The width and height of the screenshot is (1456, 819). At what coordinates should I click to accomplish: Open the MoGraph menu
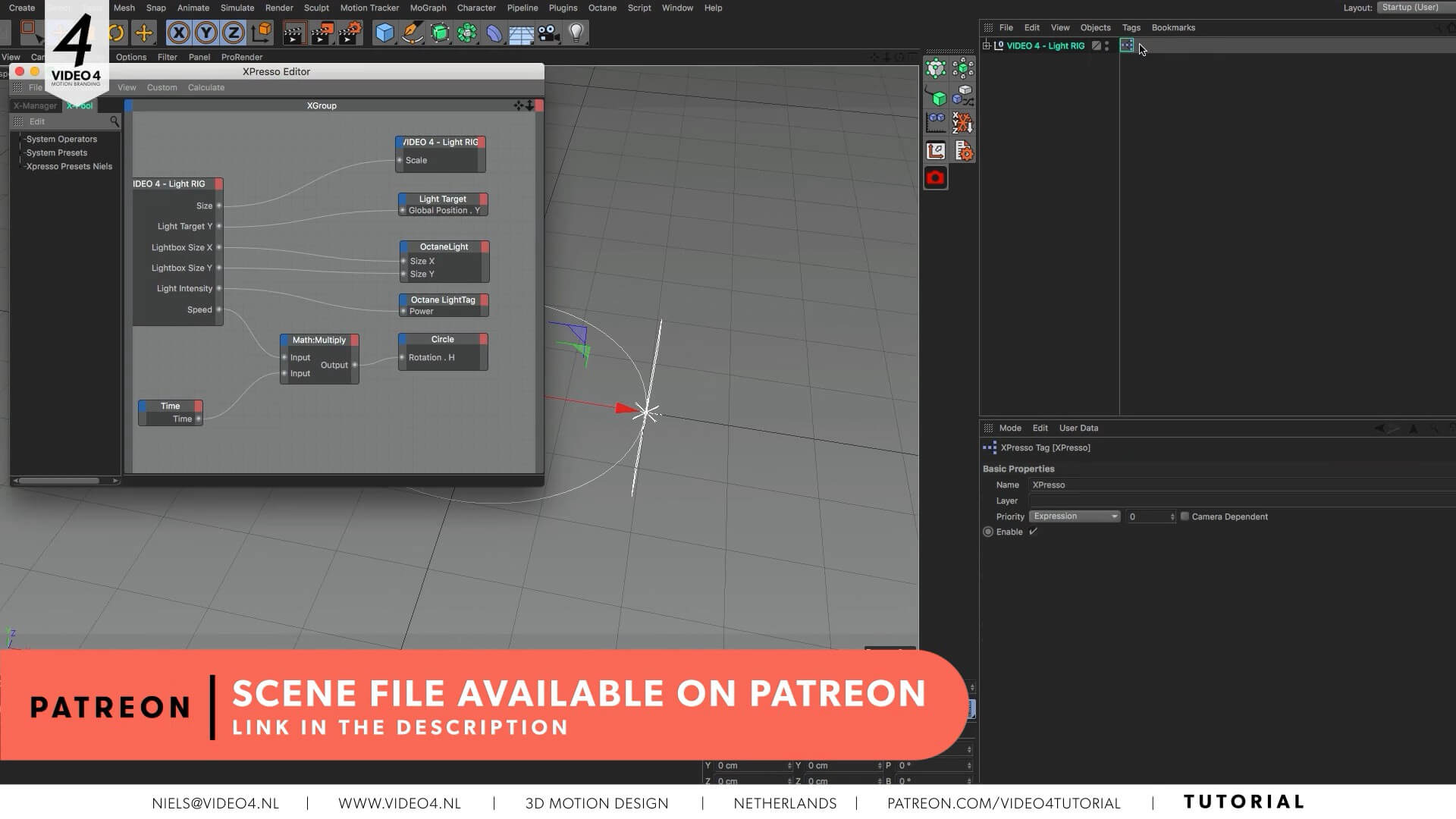(428, 8)
